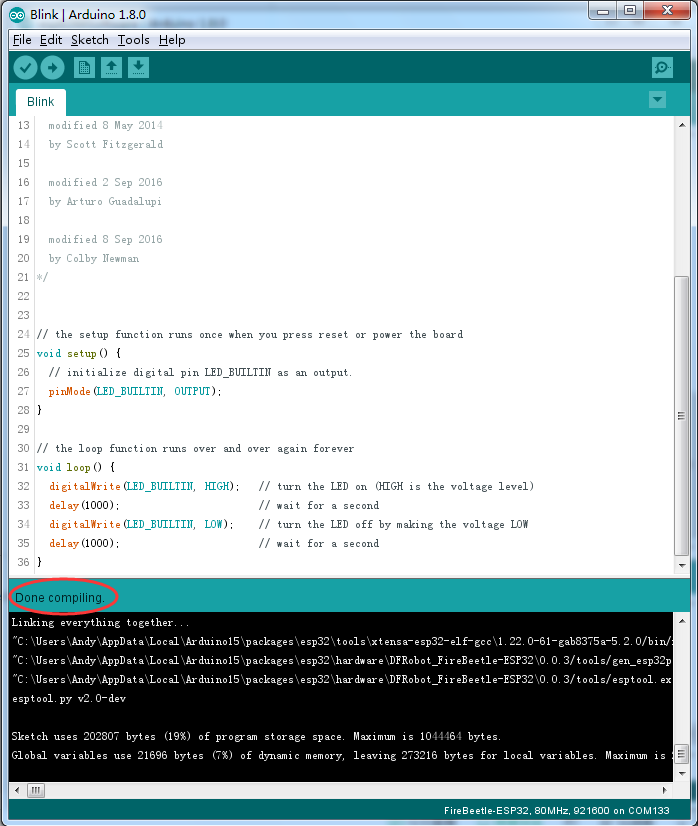Viewport: 698px width, 826px height.
Task: Click 'modified 8 Sep 2016' line
Action: [105, 239]
